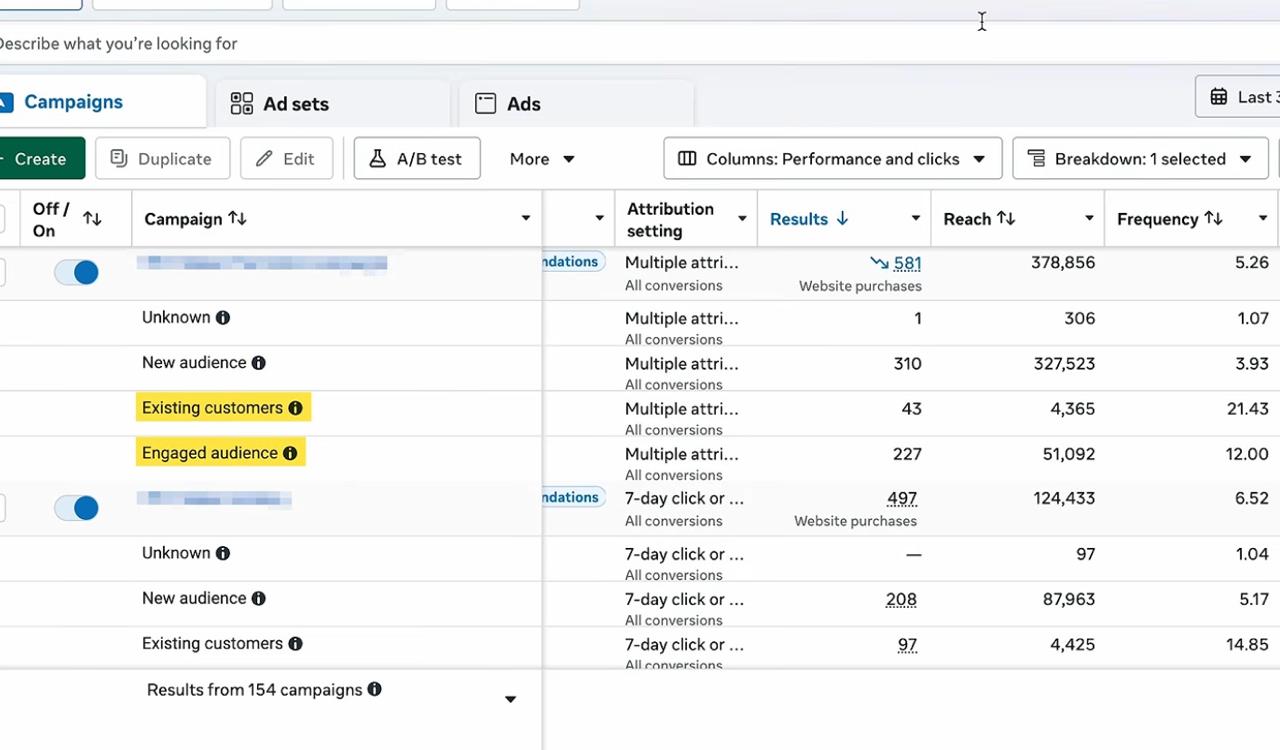
Task: Click info icon beside Existing customers with 97 results
Action: pyautogui.click(x=295, y=644)
